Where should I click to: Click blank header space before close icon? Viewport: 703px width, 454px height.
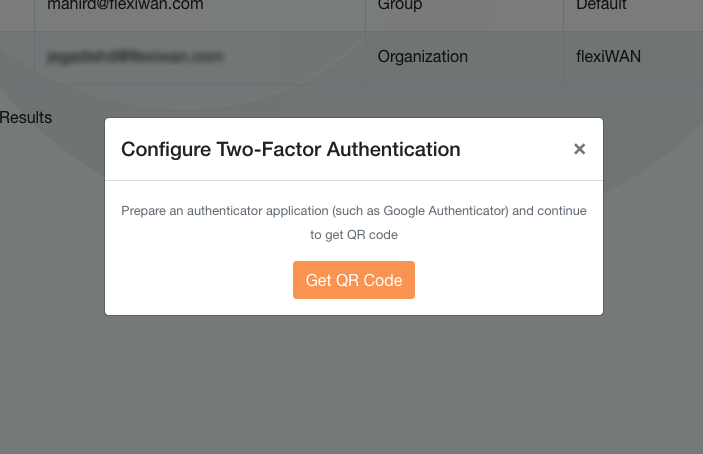pos(516,149)
